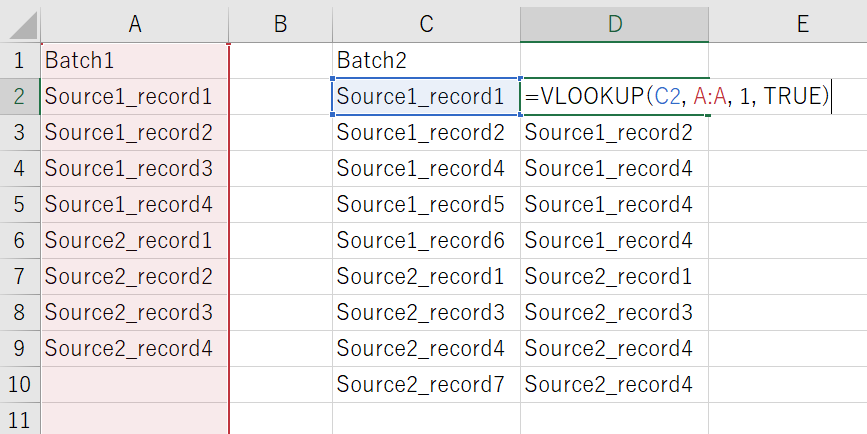
Task: Select column B header
Action: pyautogui.click(x=280, y=24)
